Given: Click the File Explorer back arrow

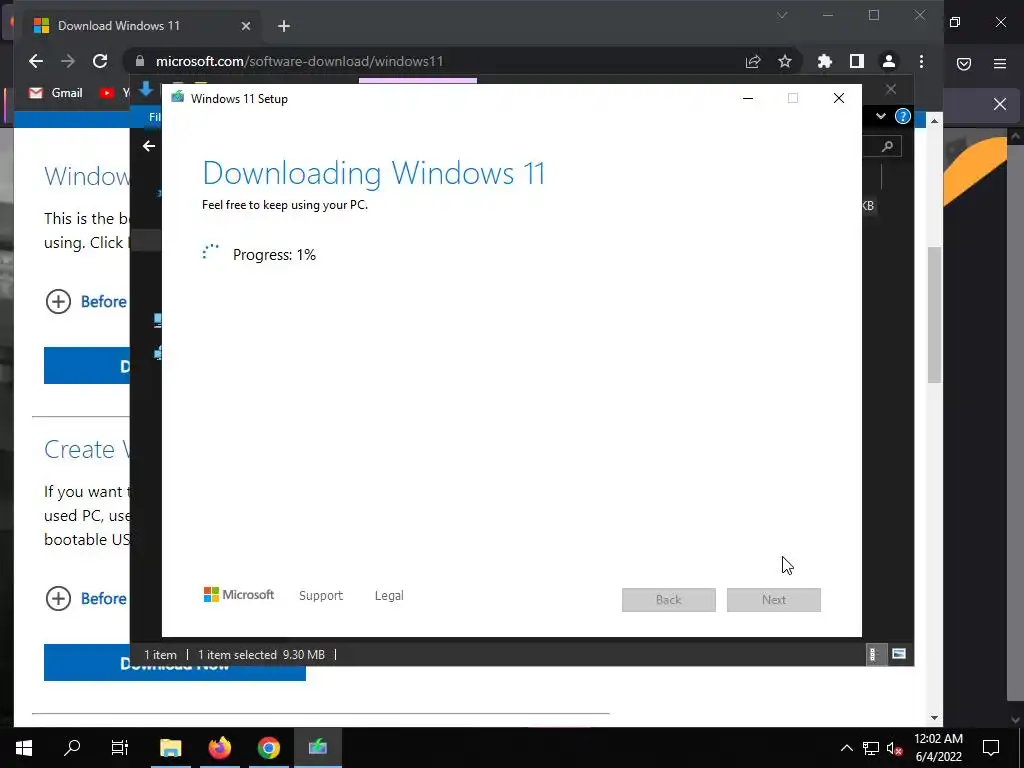Looking at the screenshot, I should tap(149, 146).
